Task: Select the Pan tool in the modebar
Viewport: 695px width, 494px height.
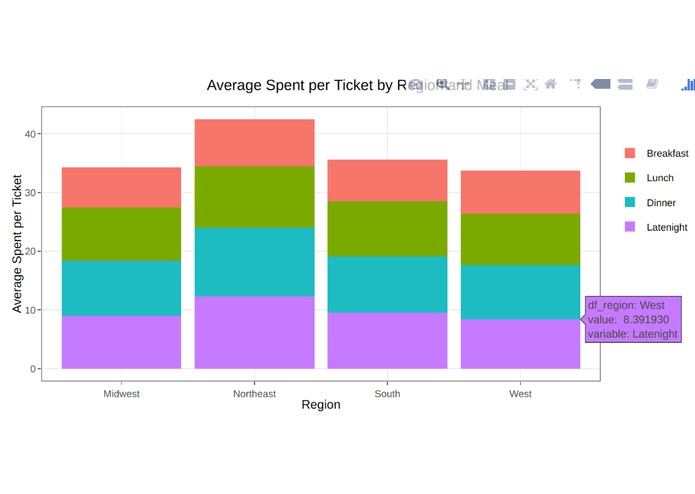Action: tap(465, 84)
